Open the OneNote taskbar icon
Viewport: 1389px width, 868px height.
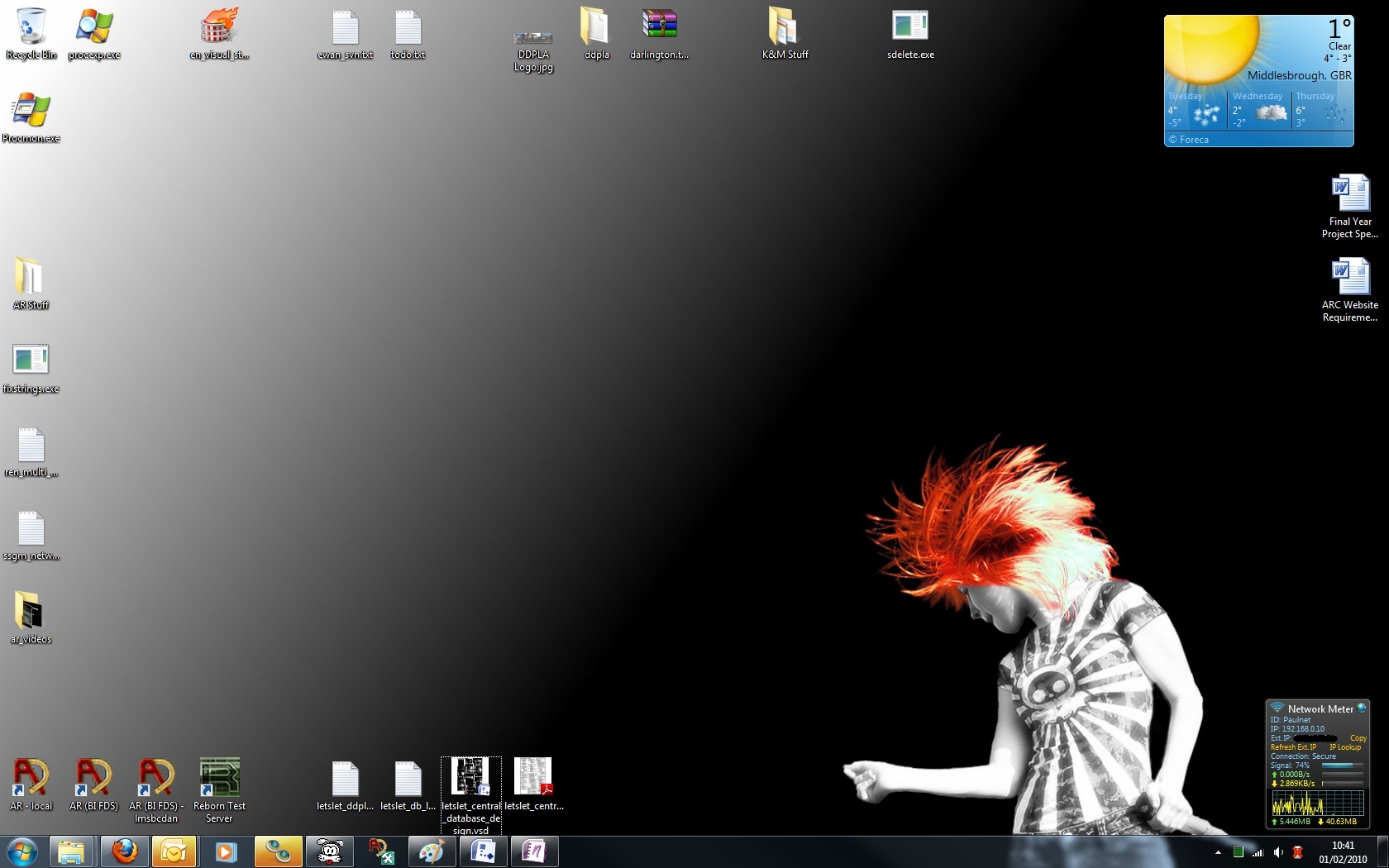[x=534, y=851]
